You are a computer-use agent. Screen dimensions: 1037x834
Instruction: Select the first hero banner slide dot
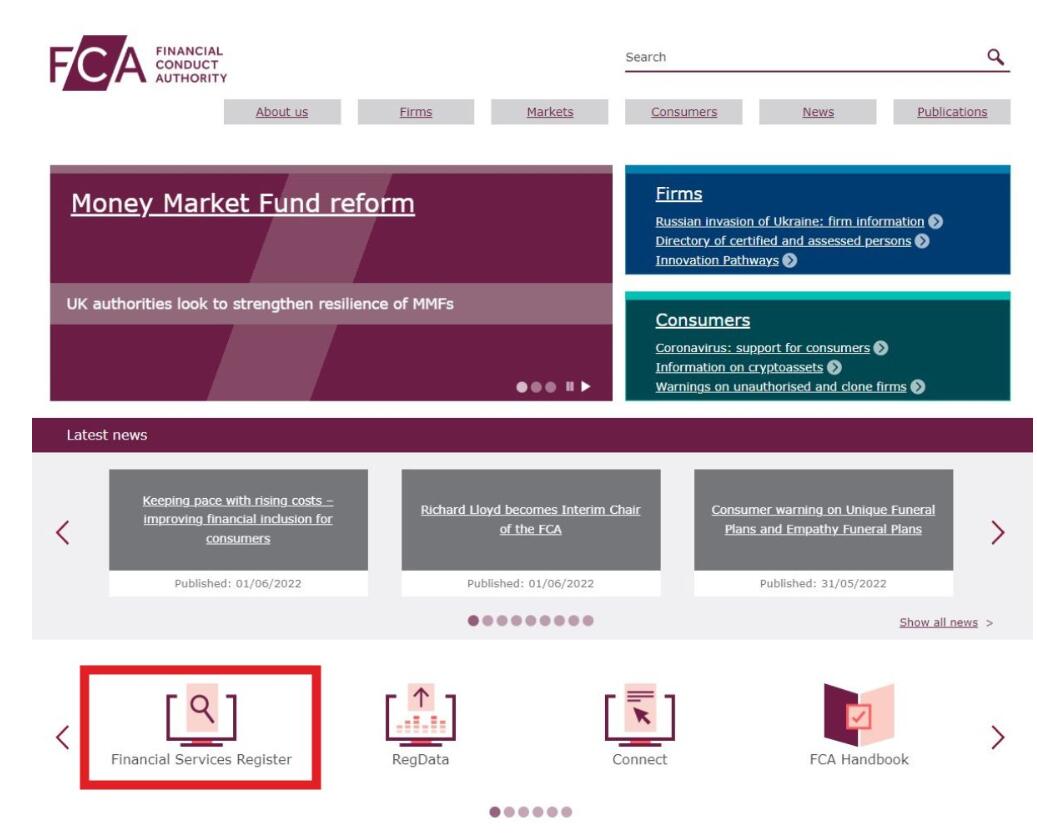coord(522,387)
